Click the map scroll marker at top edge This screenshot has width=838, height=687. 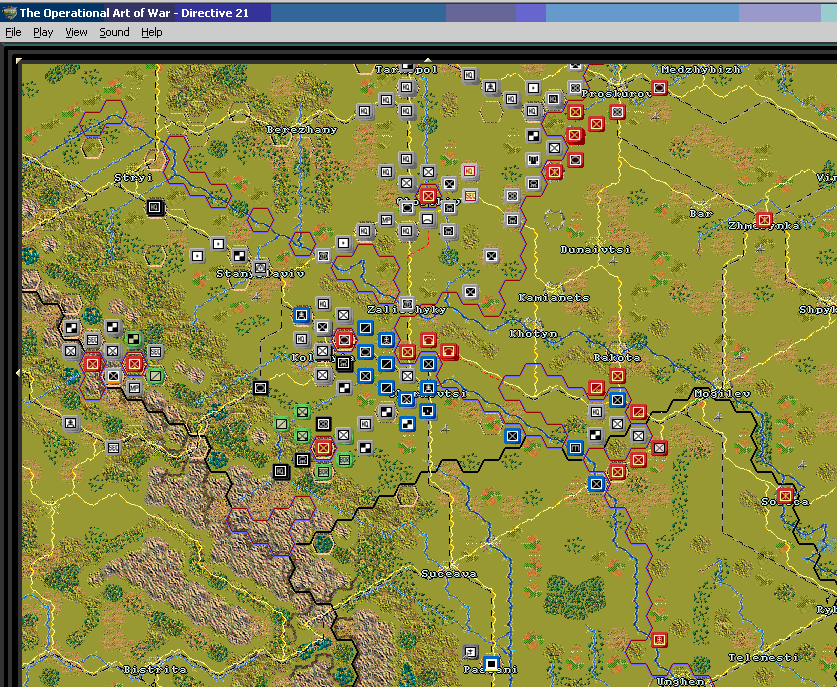[x=428, y=60]
